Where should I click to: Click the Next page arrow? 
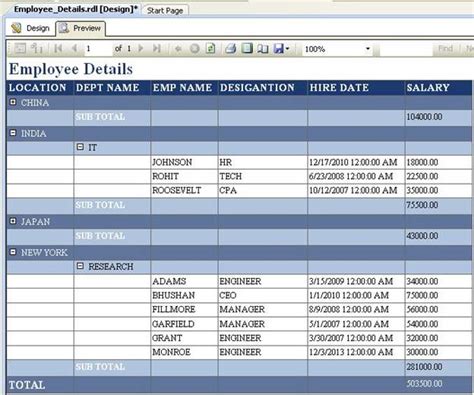coord(141,49)
